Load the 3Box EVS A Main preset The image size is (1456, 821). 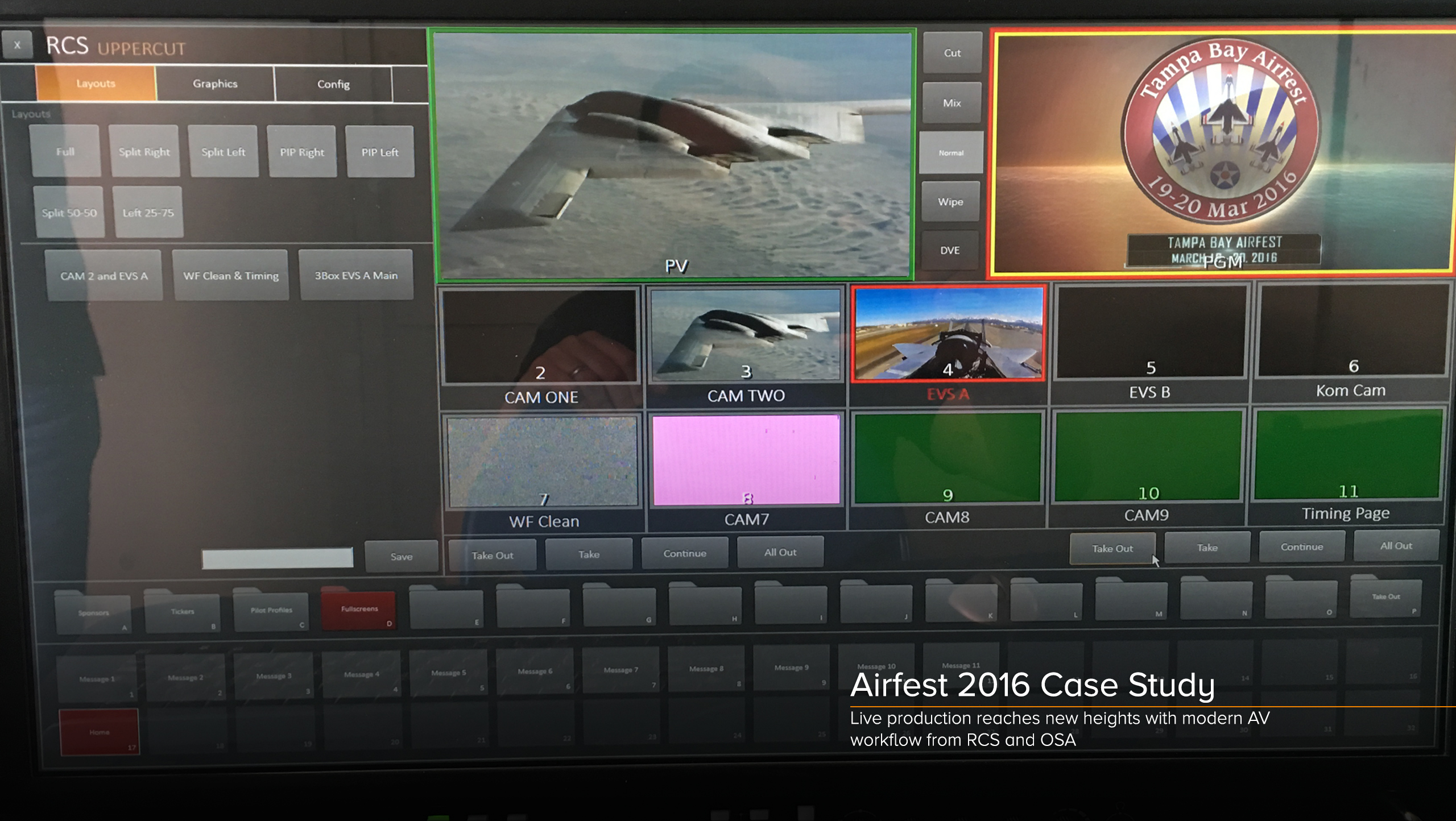coord(356,275)
